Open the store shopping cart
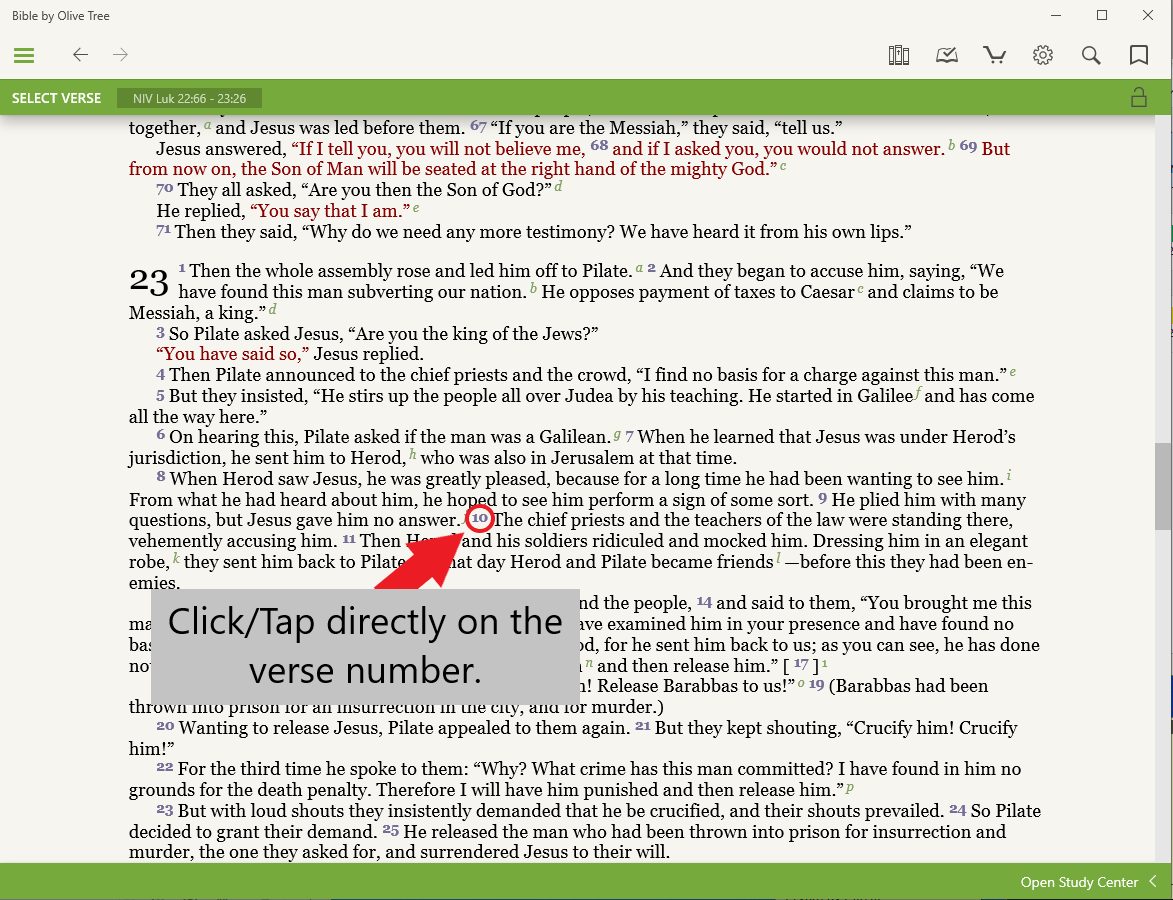The image size is (1173, 900). click(x=995, y=55)
